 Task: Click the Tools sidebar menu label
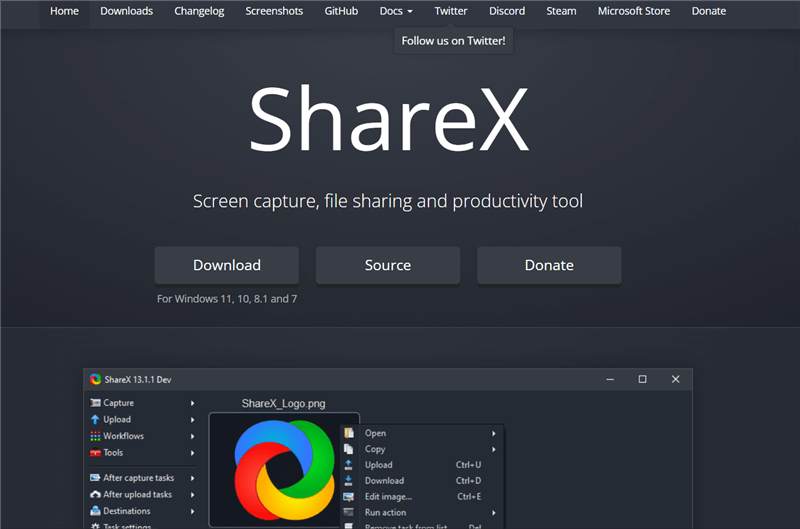click(113, 452)
